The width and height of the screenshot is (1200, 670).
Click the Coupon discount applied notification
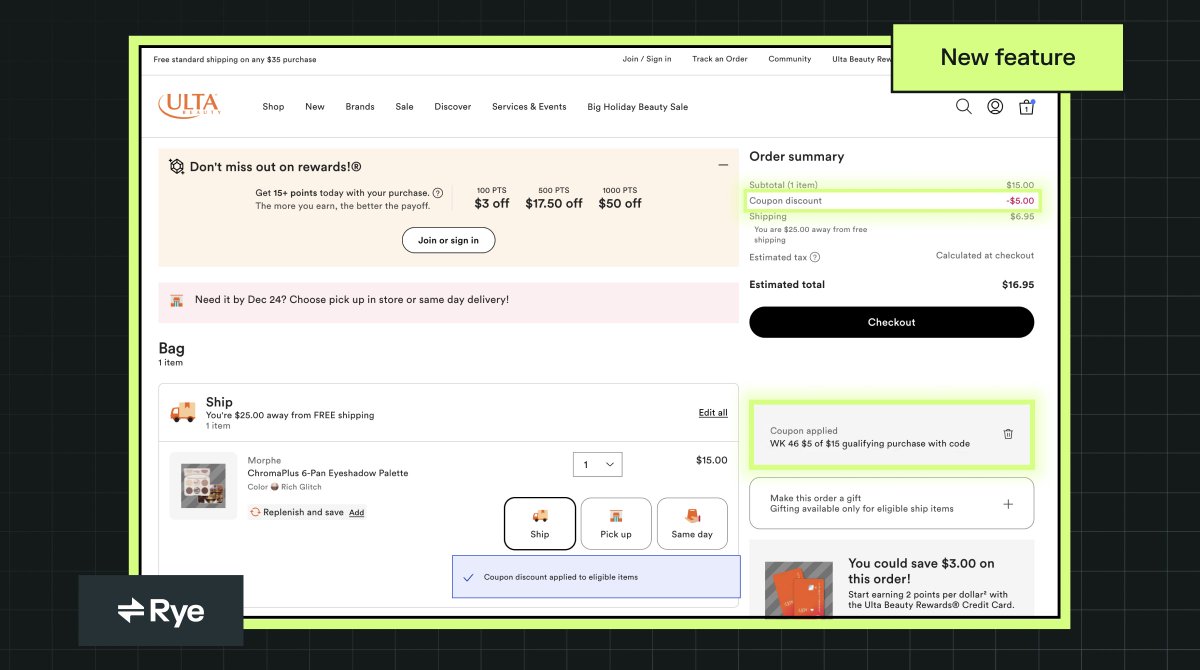click(596, 577)
